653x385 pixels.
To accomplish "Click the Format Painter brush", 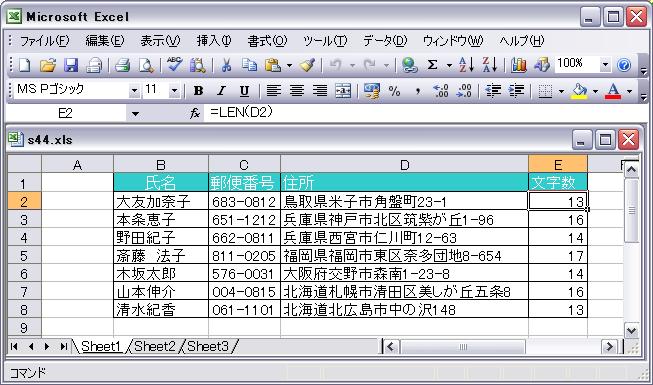I will tap(307, 65).
